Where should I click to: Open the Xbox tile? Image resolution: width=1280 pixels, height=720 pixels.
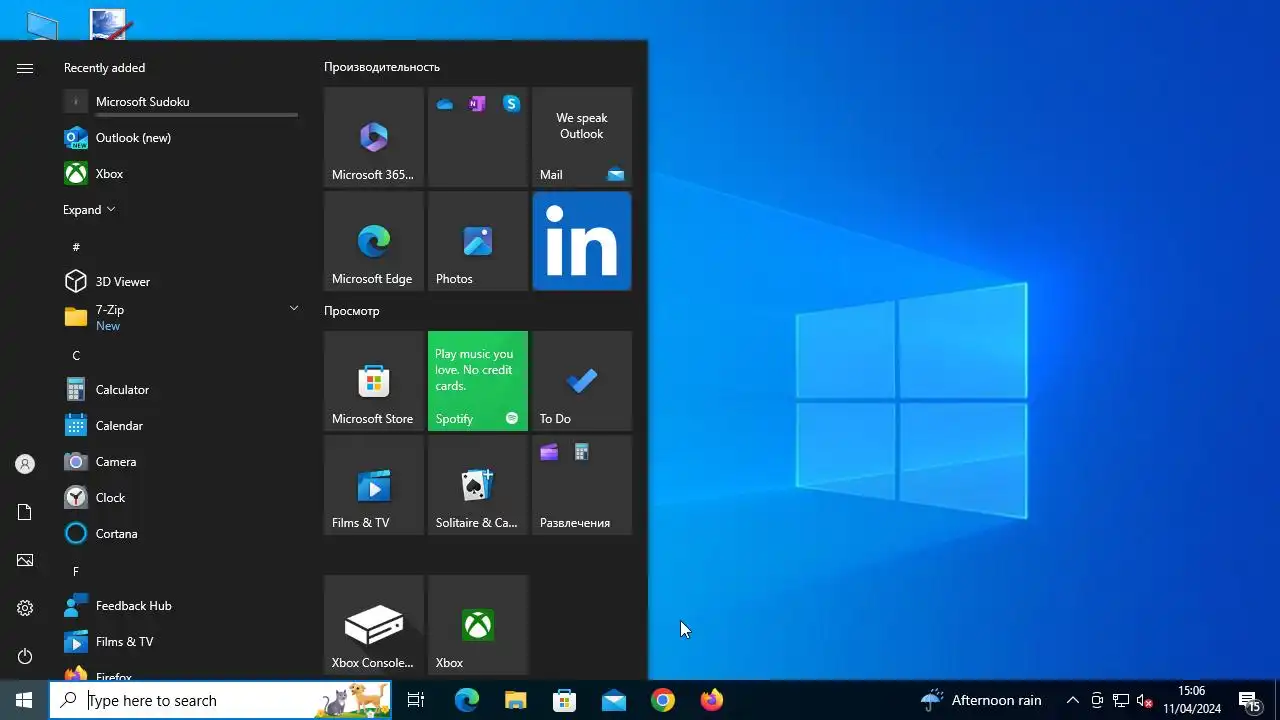478,625
